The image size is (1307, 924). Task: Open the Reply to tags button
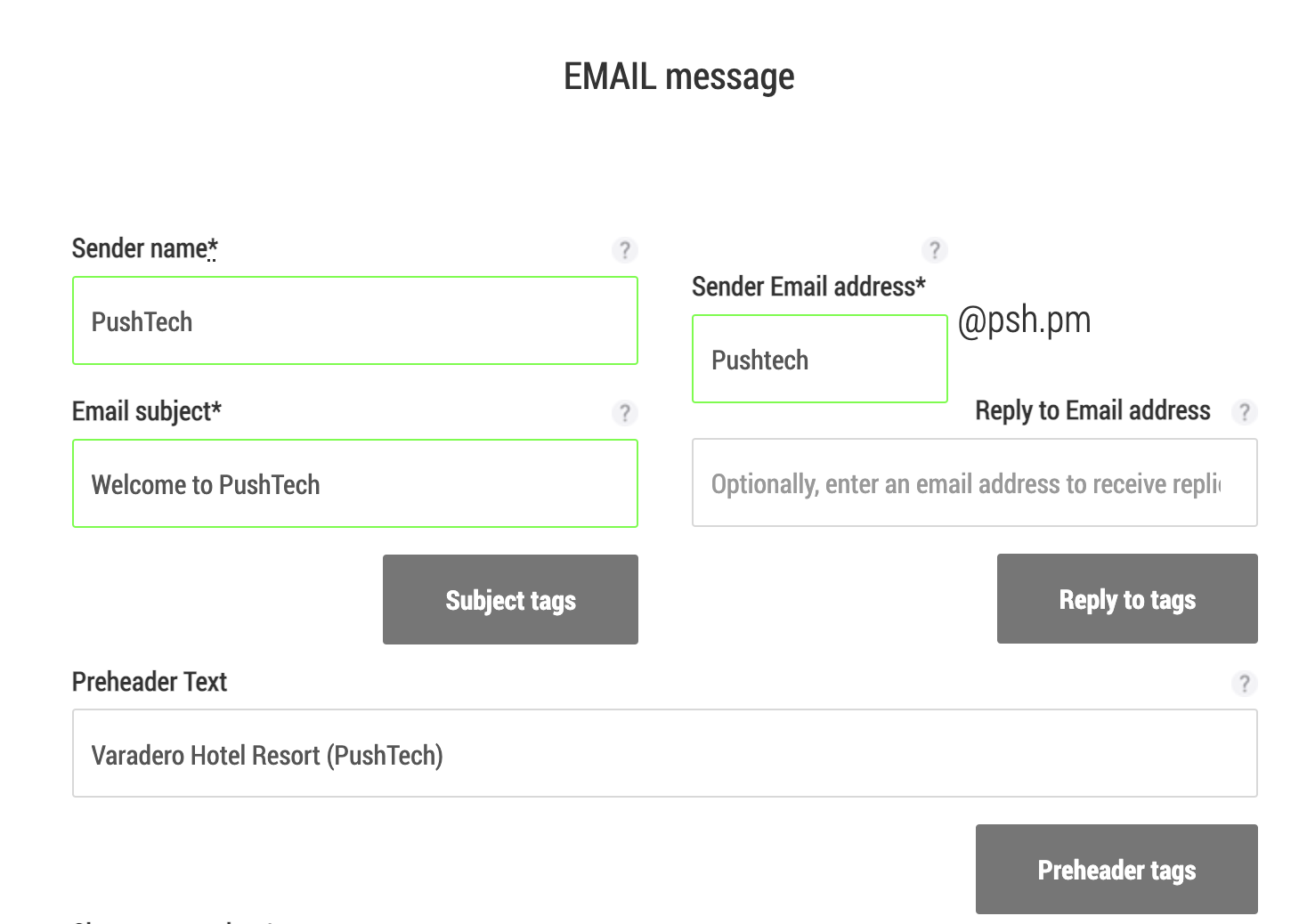[1127, 598]
